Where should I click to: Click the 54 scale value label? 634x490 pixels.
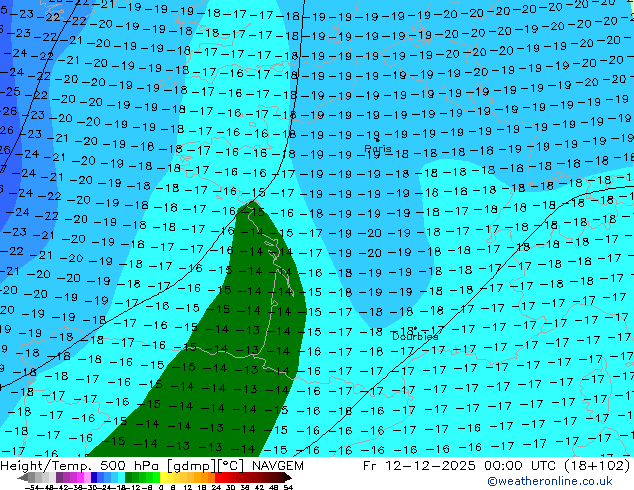point(287,487)
